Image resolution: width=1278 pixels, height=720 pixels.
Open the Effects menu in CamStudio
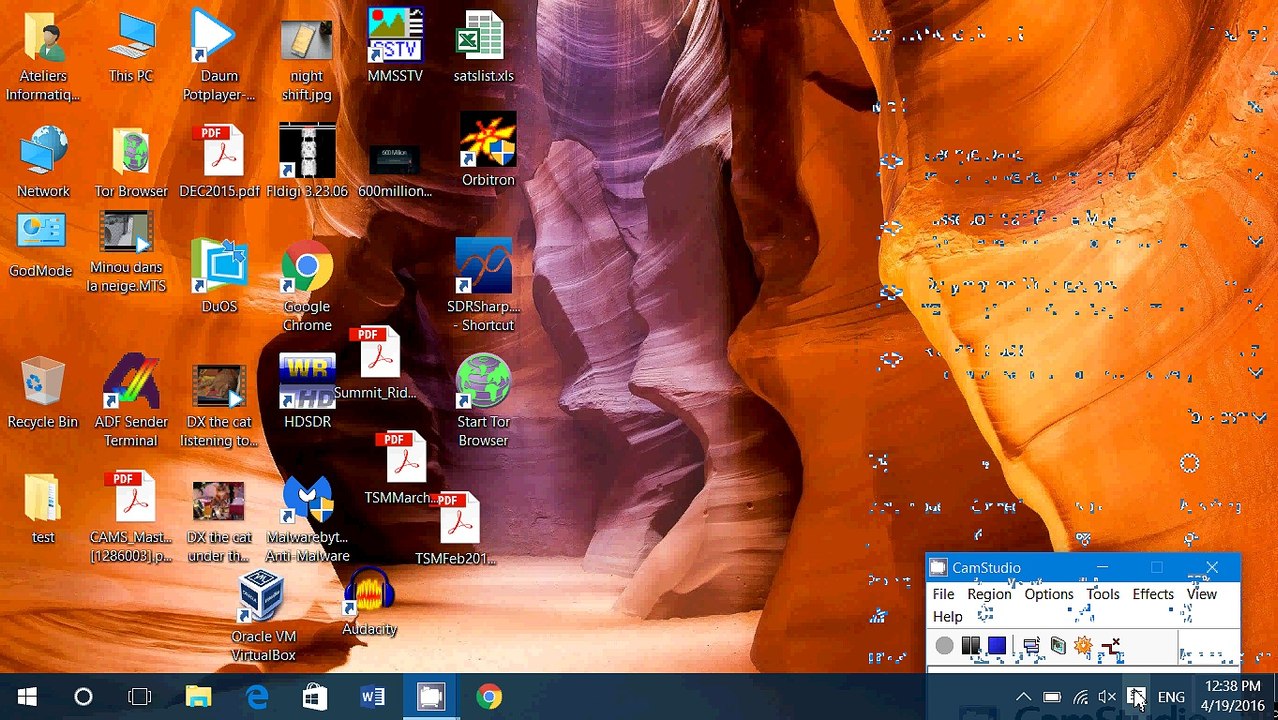[1152, 594]
